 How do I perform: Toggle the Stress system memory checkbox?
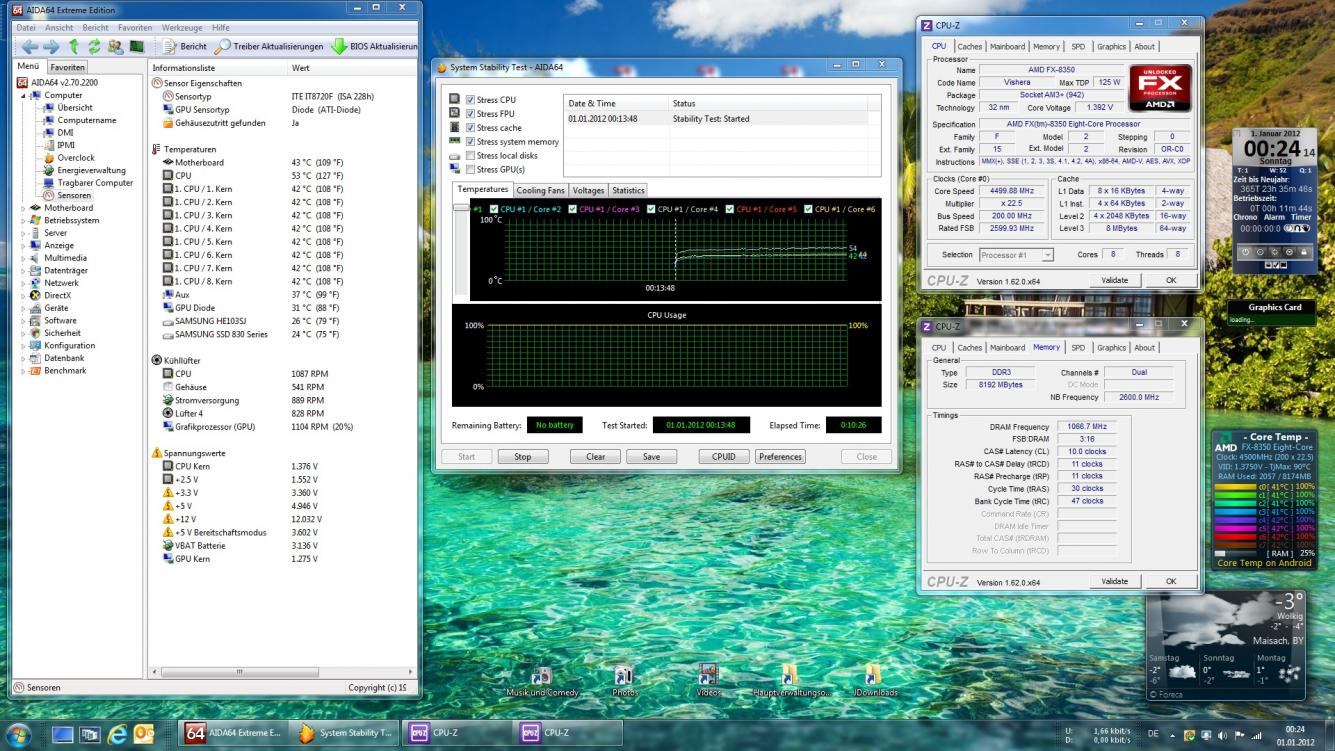pos(470,142)
